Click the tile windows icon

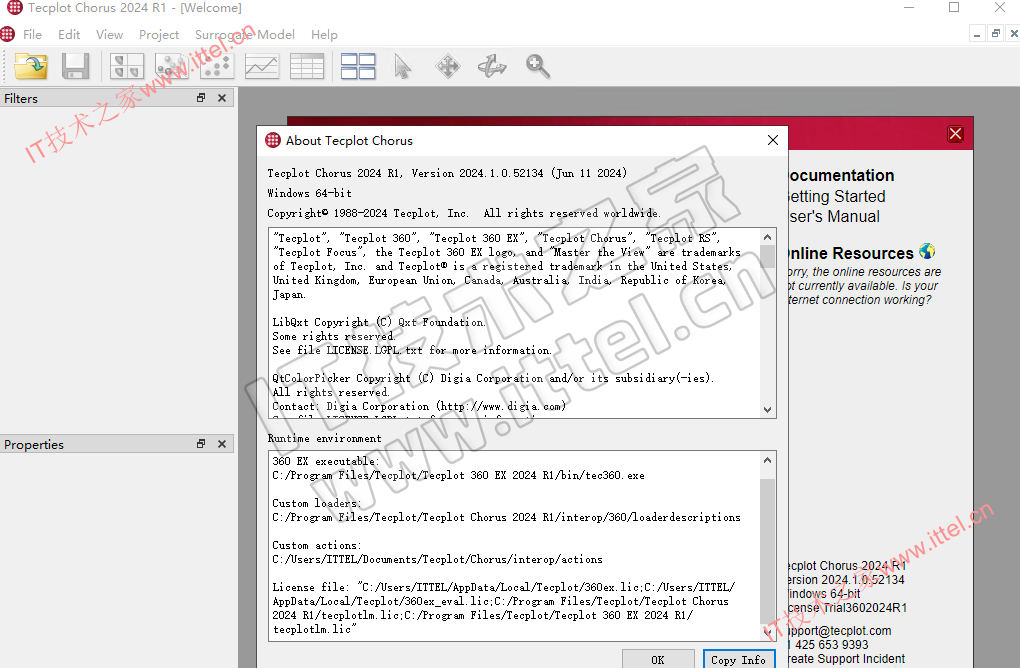[358, 66]
